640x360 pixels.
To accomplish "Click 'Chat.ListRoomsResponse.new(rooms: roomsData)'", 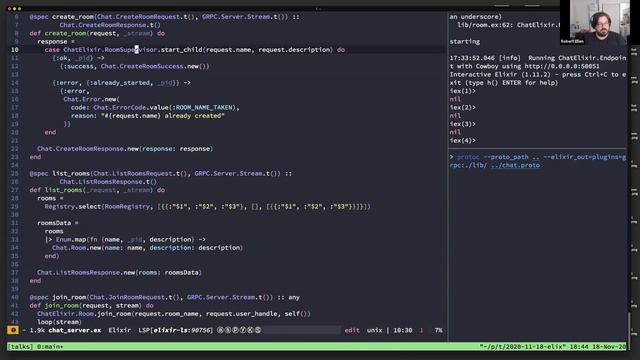I will tap(120, 273).
